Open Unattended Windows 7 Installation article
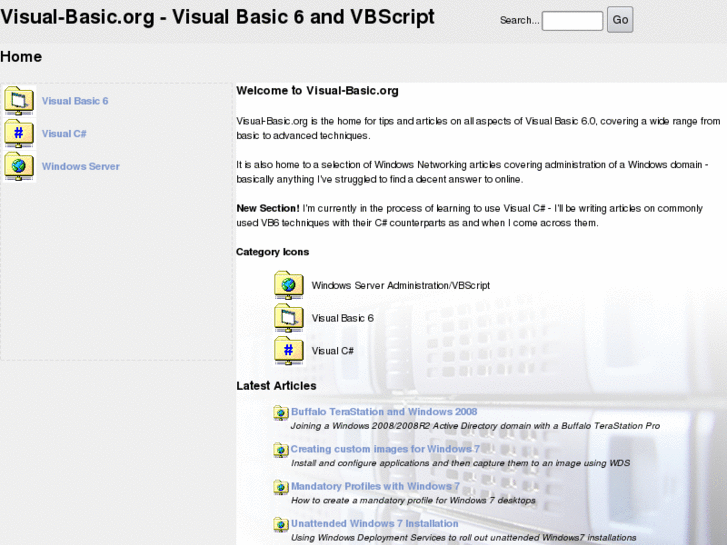 pyautogui.click(x=375, y=524)
